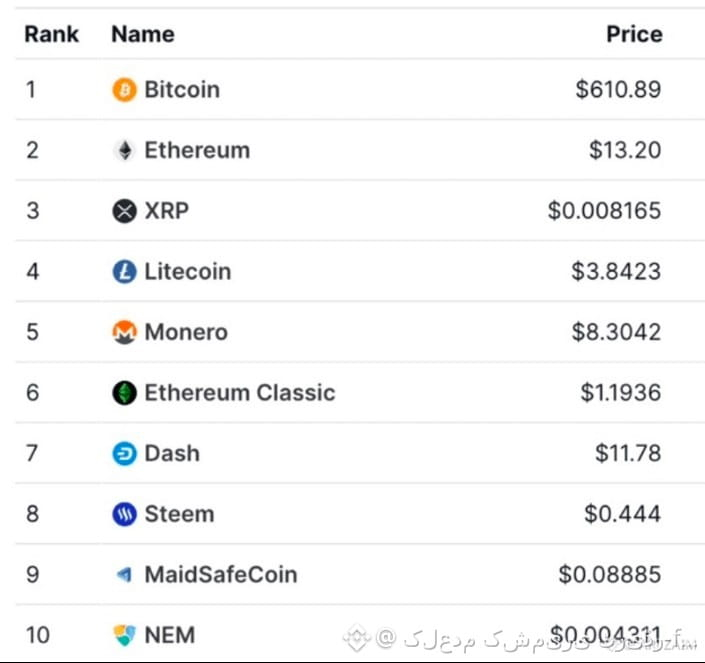Select the Dash price $11.78

(628, 454)
